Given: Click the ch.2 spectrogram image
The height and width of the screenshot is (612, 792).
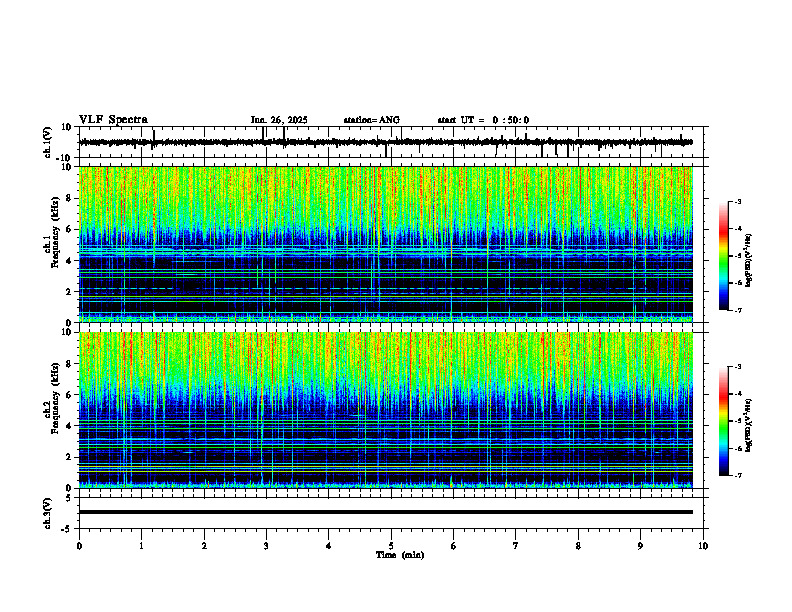Looking at the screenshot, I should point(386,410).
